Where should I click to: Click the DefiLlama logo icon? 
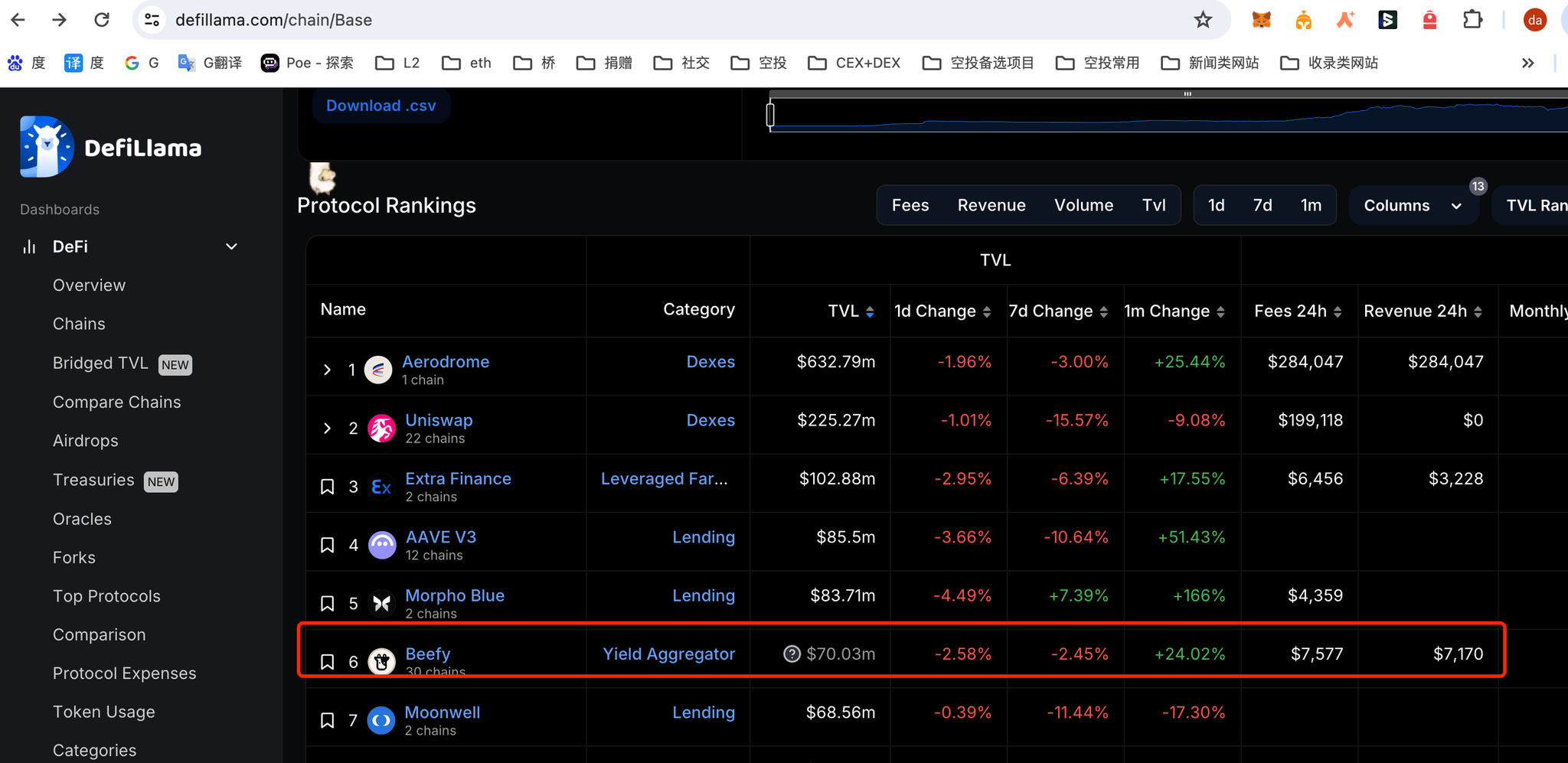point(47,147)
